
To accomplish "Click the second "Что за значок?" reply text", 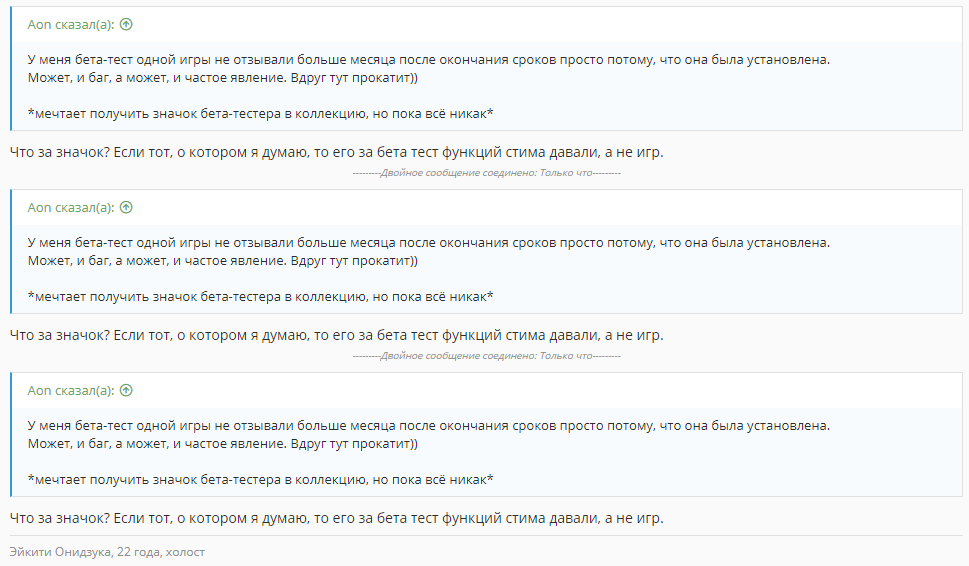I will [x=337, y=335].
